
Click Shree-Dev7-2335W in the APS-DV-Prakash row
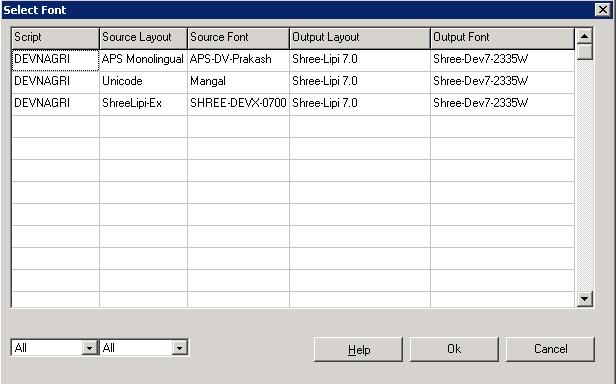[x=502, y=60]
